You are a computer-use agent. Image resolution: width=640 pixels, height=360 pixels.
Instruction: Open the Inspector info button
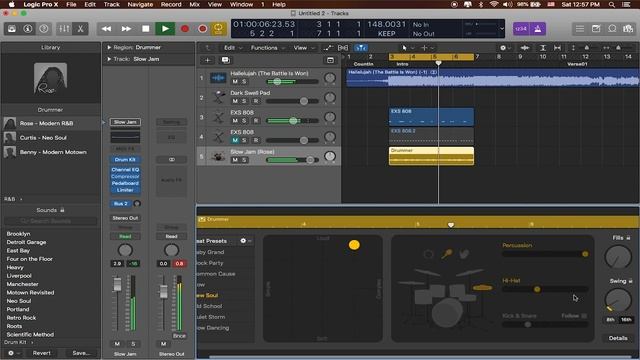(x=28, y=29)
